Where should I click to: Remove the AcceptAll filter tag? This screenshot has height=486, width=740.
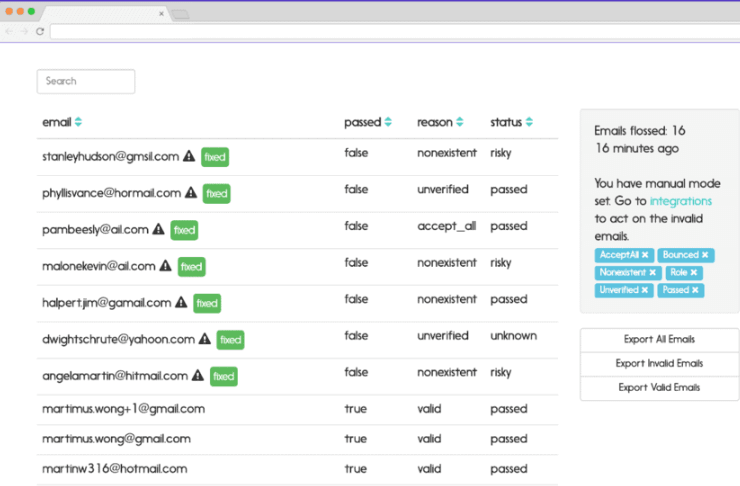(x=646, y=255)
